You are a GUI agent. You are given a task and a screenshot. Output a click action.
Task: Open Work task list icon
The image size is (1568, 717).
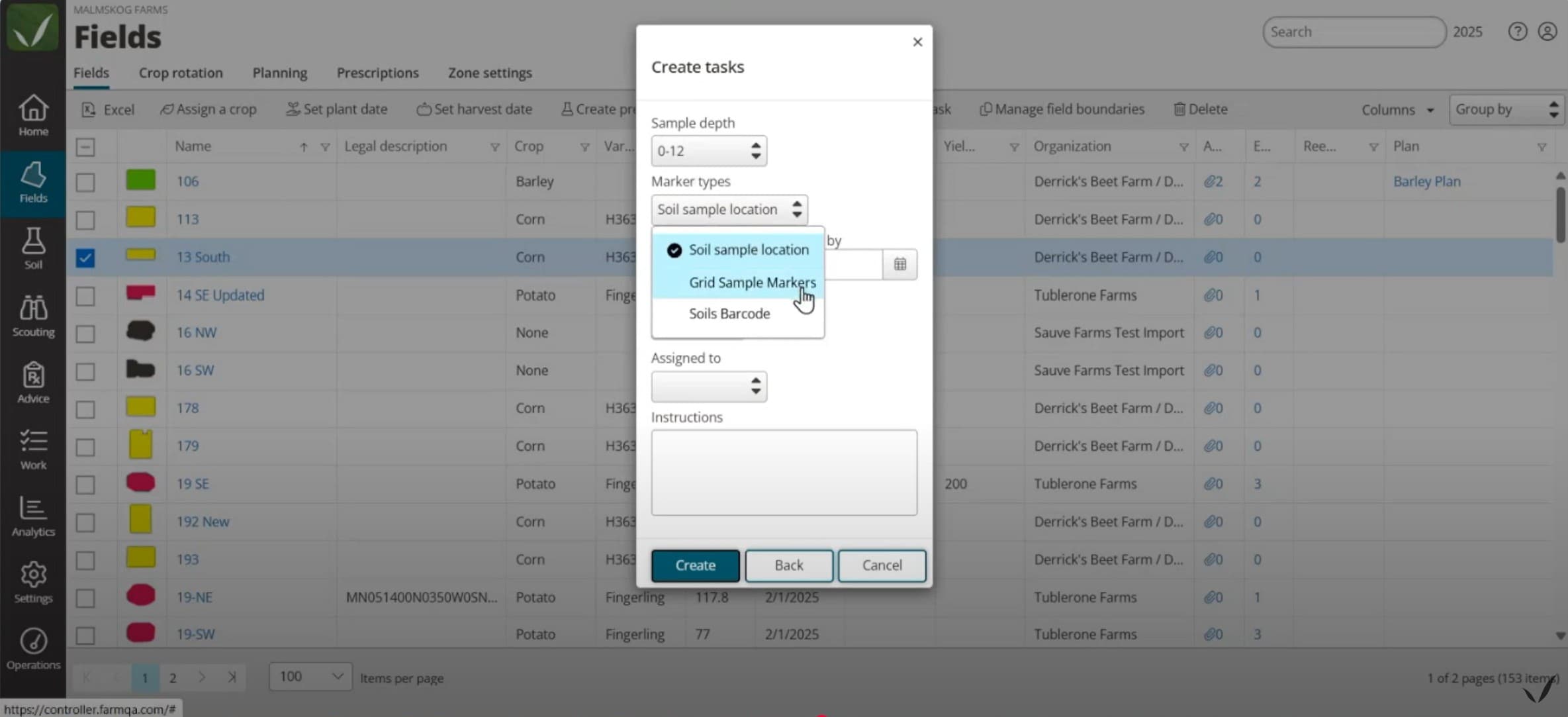point(33,449)
